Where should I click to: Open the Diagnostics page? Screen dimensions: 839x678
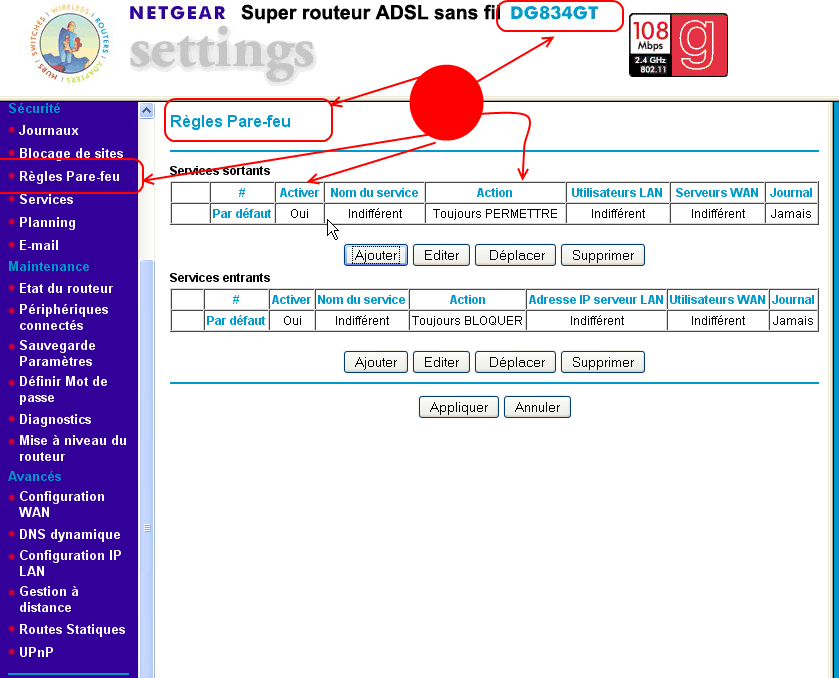tap(55, 420)
